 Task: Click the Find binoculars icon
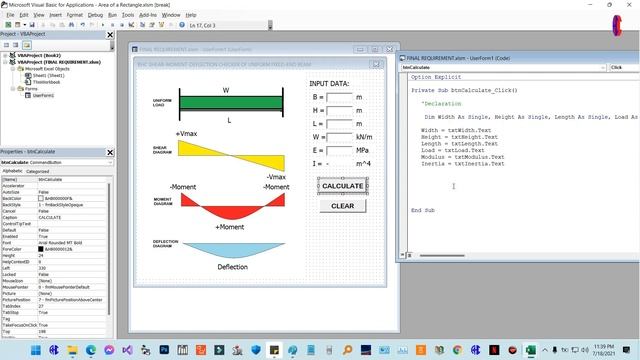pyautogui.click(x=71, y=25)
